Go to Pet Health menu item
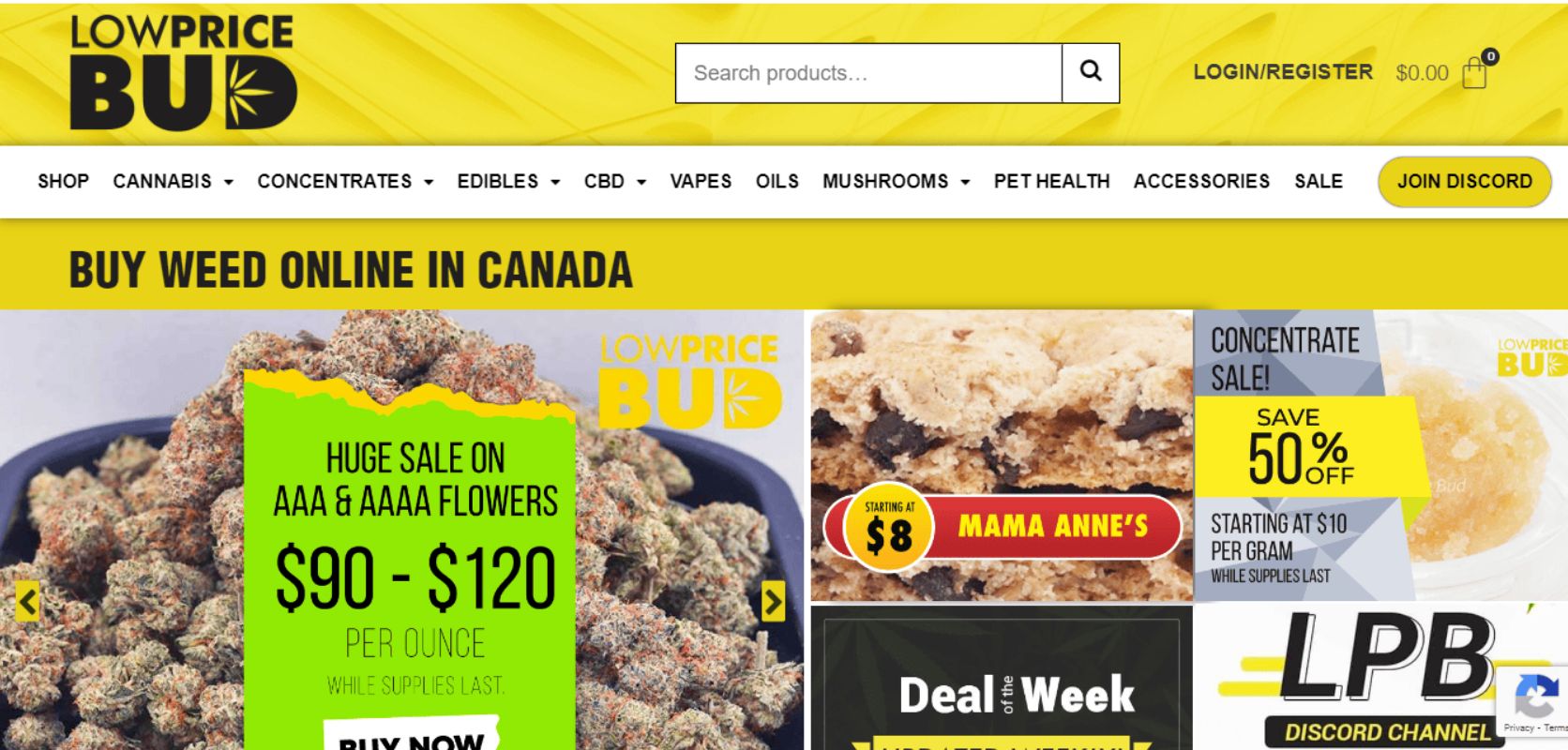Image resolution: width=1568 pixels, height=750 pixels. coord(1051,181)
